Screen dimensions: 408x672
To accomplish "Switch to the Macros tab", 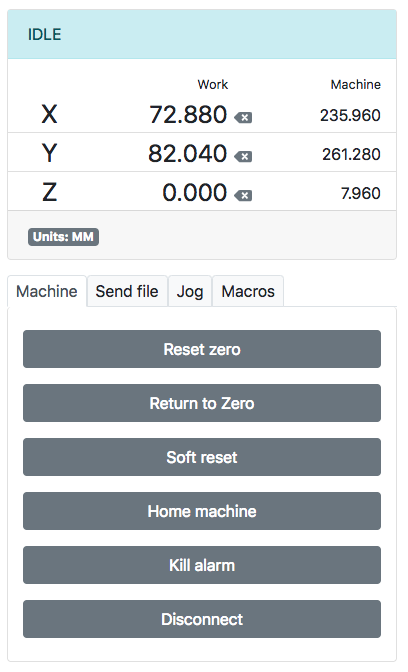I will (x=248, y=291).
